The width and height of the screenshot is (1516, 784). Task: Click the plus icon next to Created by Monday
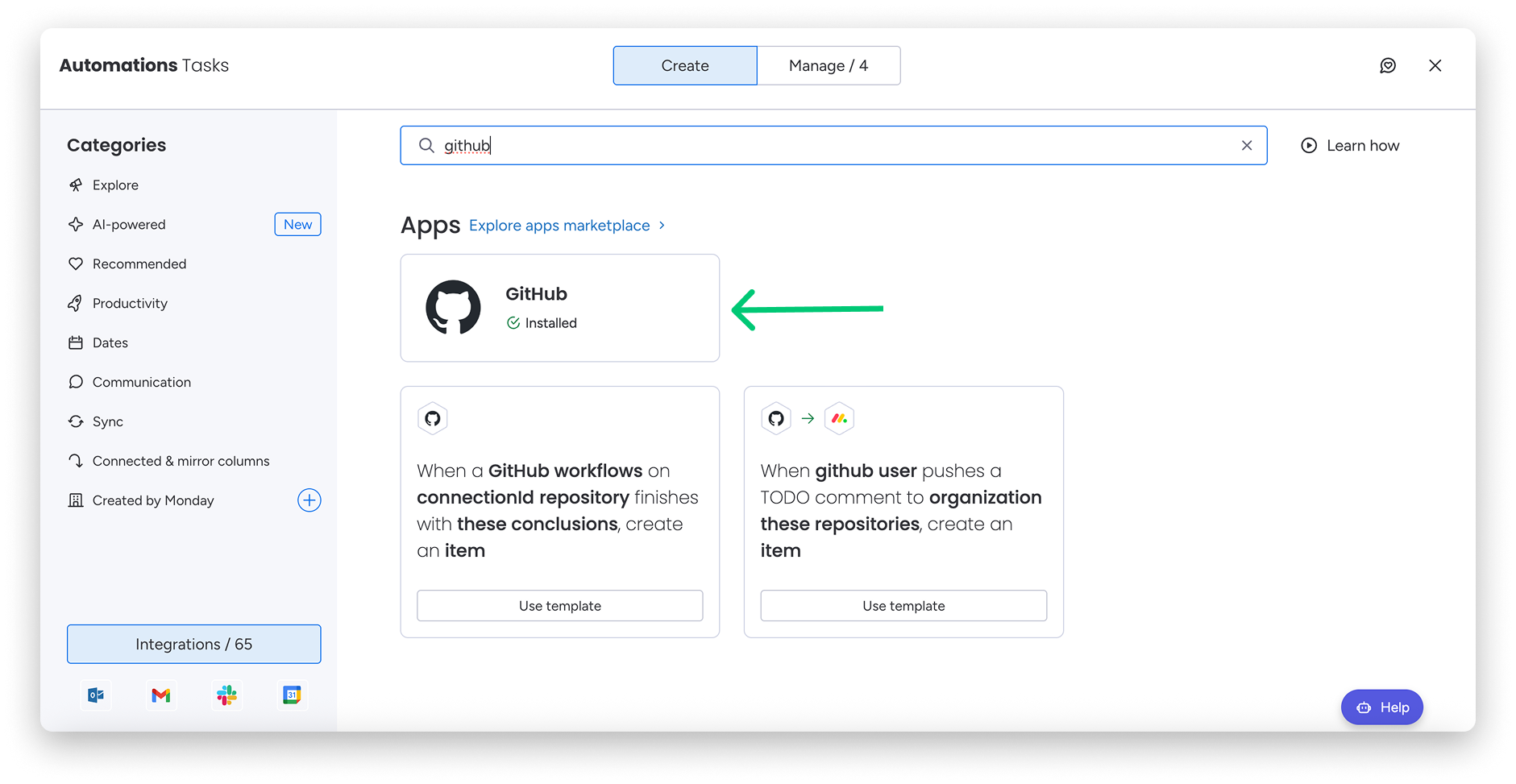coord(309,500)
